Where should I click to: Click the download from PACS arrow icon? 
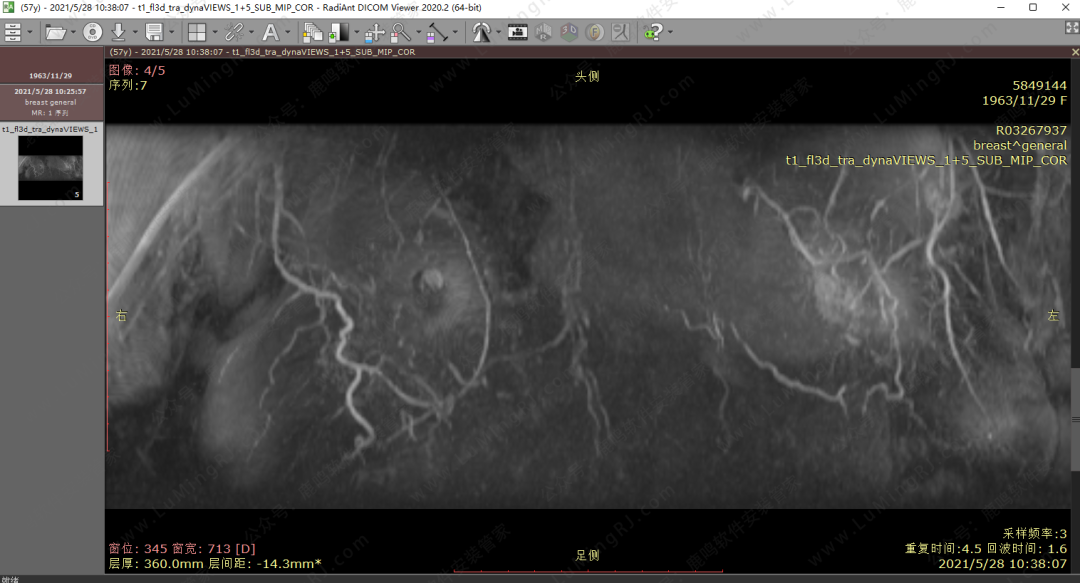118,32
